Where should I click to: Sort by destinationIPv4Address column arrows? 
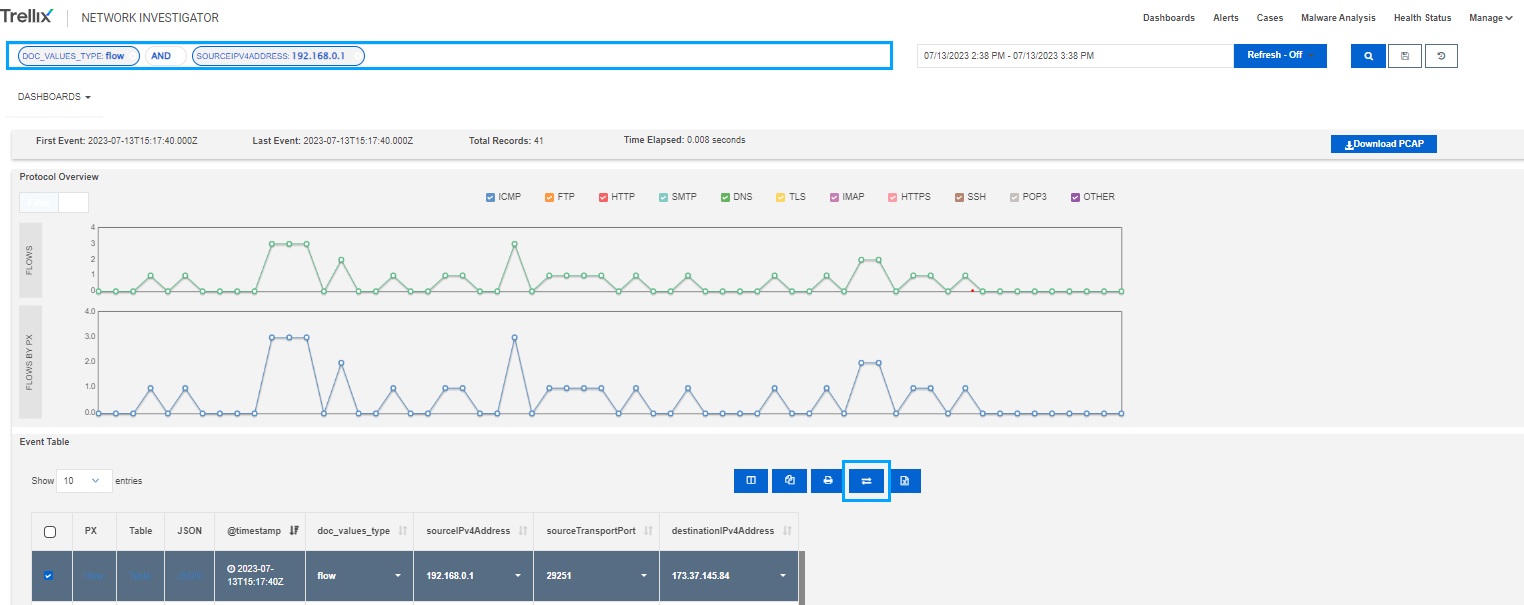pos(787,531)
